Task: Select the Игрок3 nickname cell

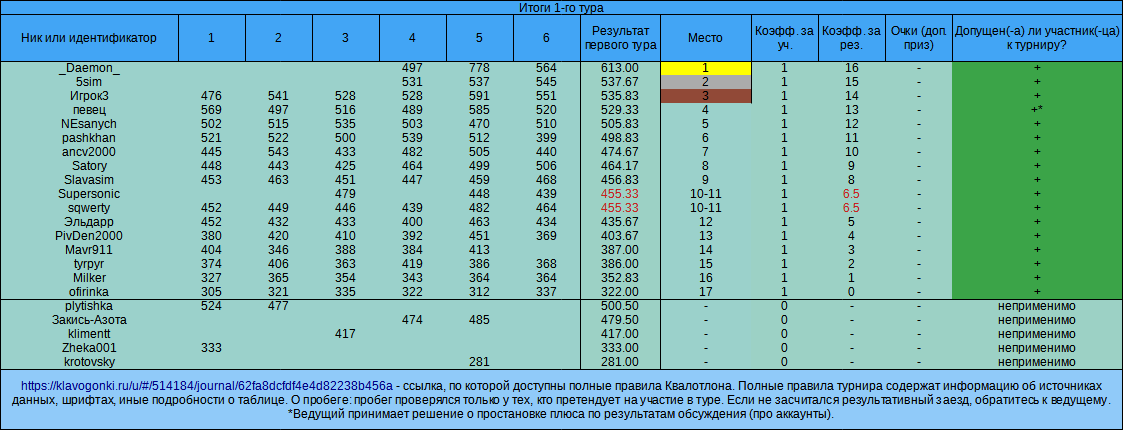Action: tap(89, 96)
